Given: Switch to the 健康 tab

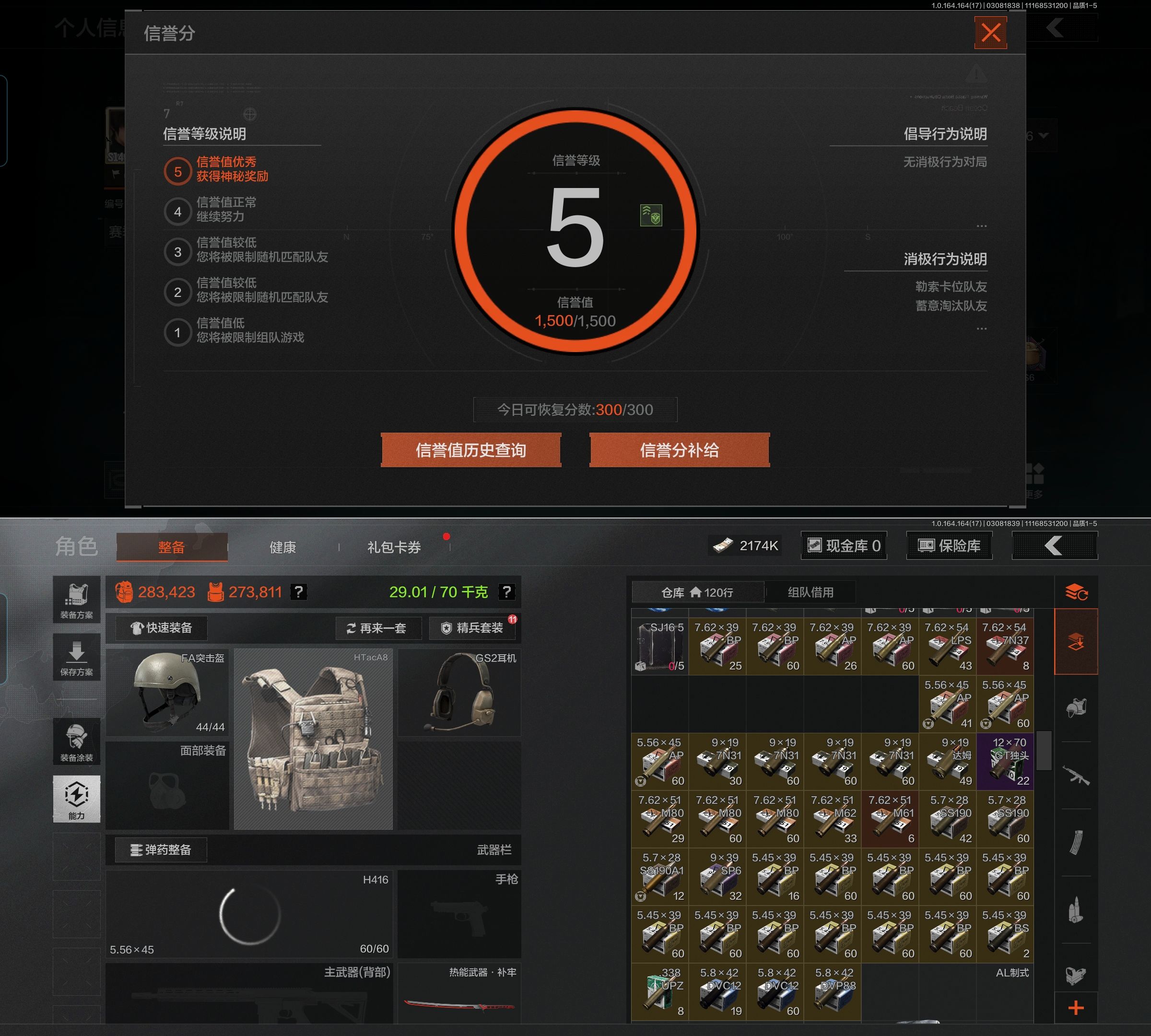Looking at the screenshot, I should point(282,548).
